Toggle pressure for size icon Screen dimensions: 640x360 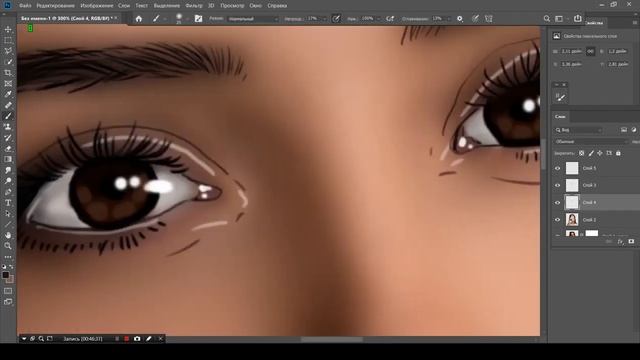tap(476, 19)
